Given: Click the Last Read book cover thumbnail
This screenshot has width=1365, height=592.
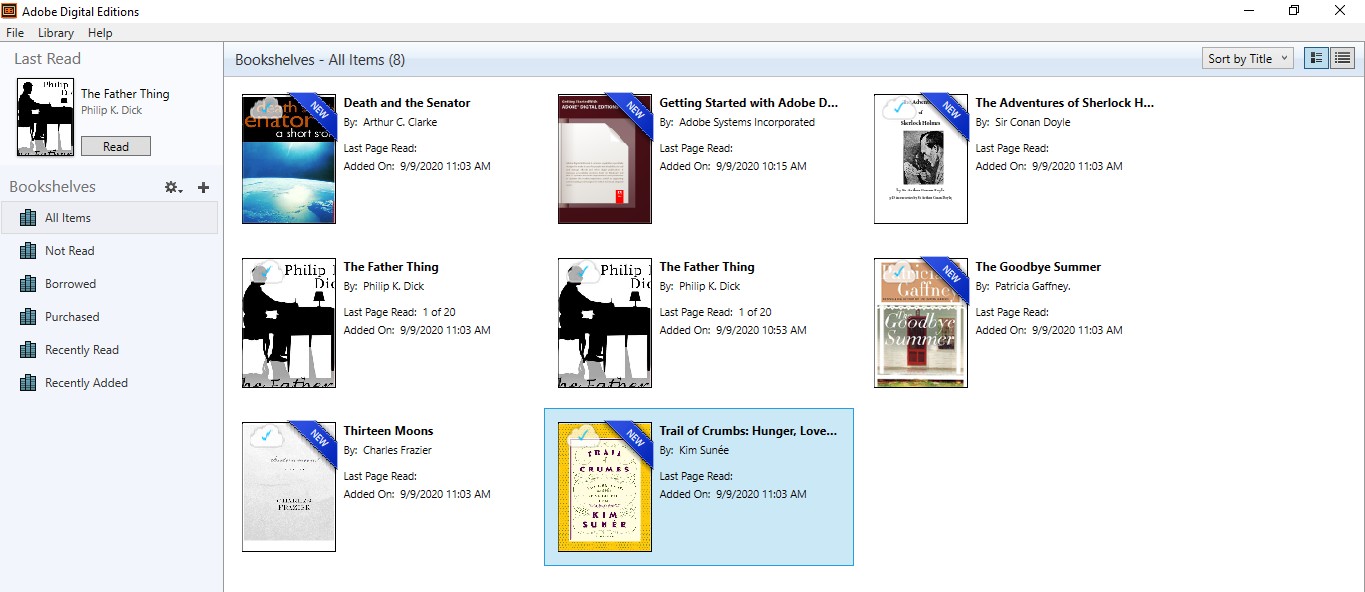Looking at the screenshot, I should 45,117.
